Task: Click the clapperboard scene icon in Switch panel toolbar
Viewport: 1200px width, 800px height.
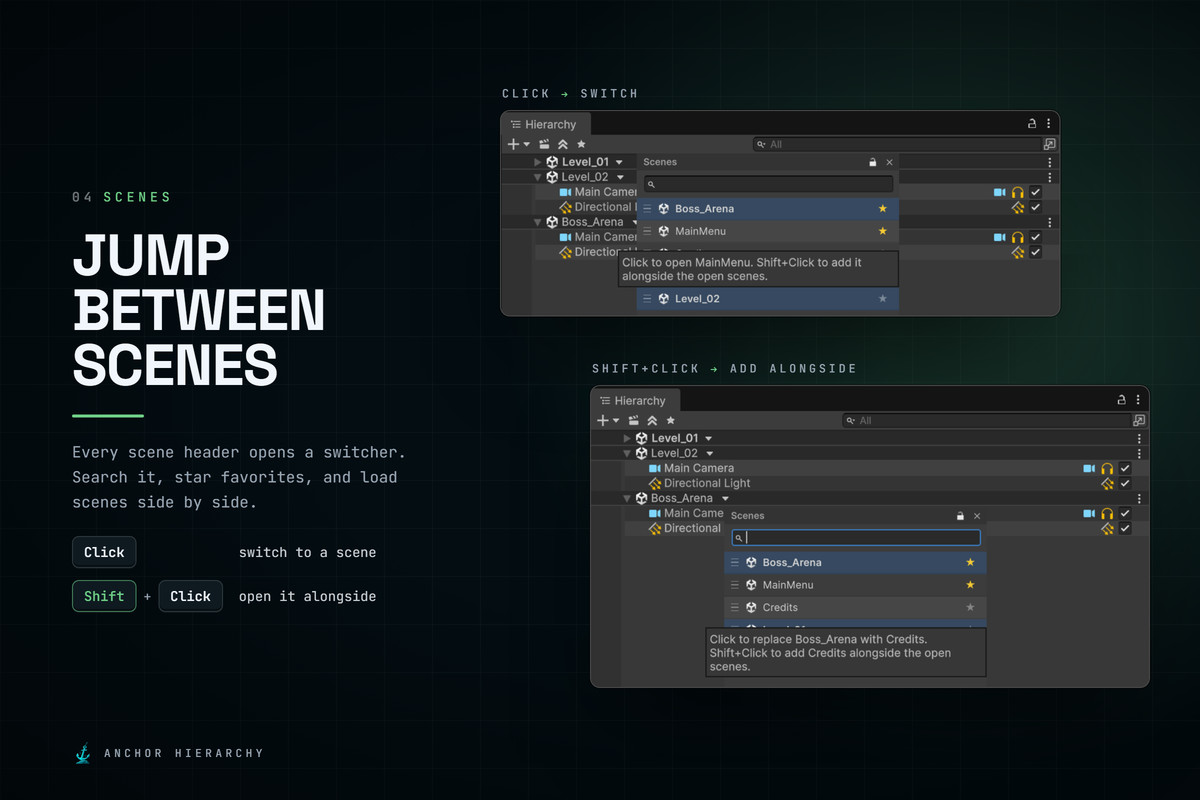Action: pos(545,144)
